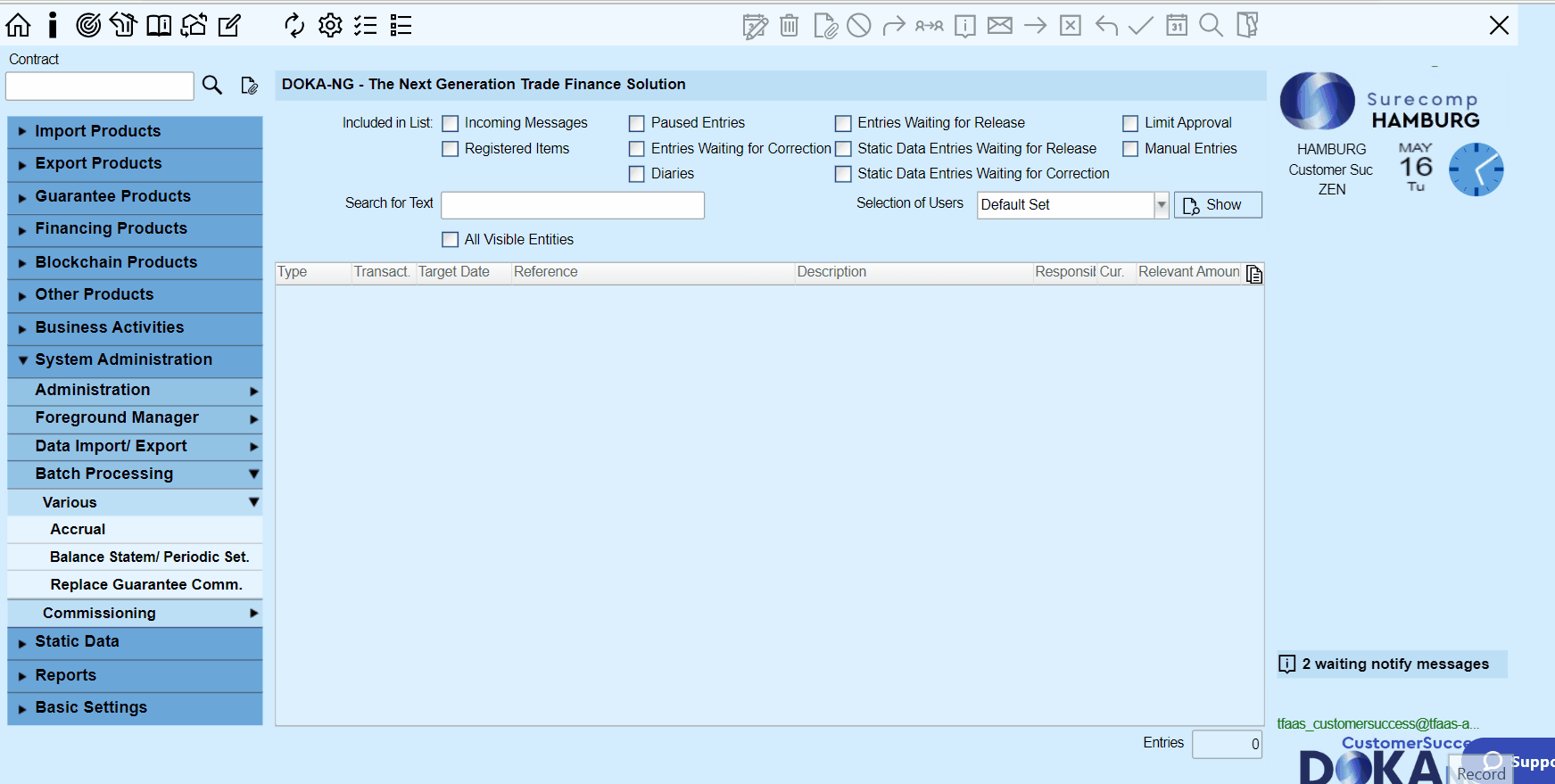This screenshot has width=1555, height=784.
Task: Expand Blockchain Products section
Action: 135,262
